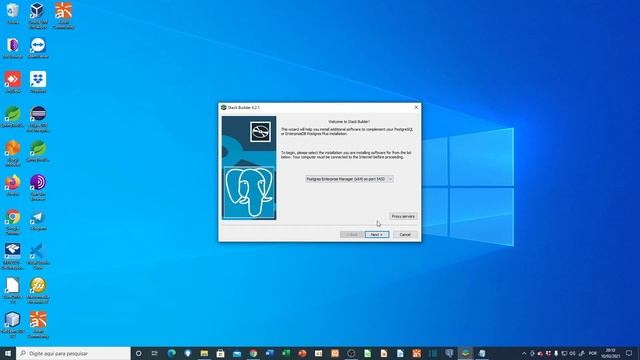Launch Chrome from the taskbar
640x360 pixels.
[253, 353]
